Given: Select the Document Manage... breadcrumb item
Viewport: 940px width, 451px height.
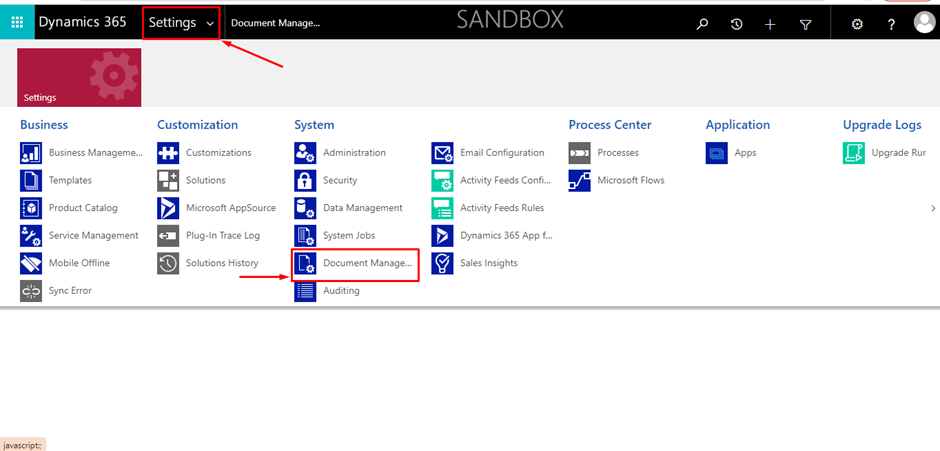Looking at the screenshot, I should (x=276, y=23).
